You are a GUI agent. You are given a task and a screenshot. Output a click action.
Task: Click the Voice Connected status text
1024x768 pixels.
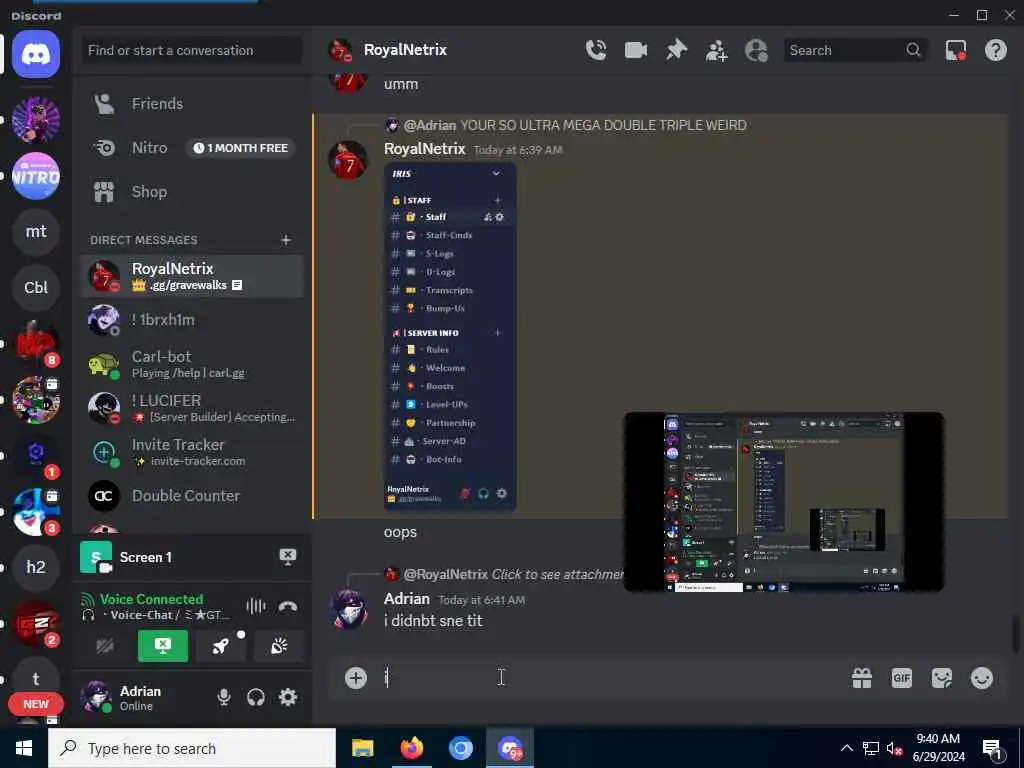coord(152,599)
